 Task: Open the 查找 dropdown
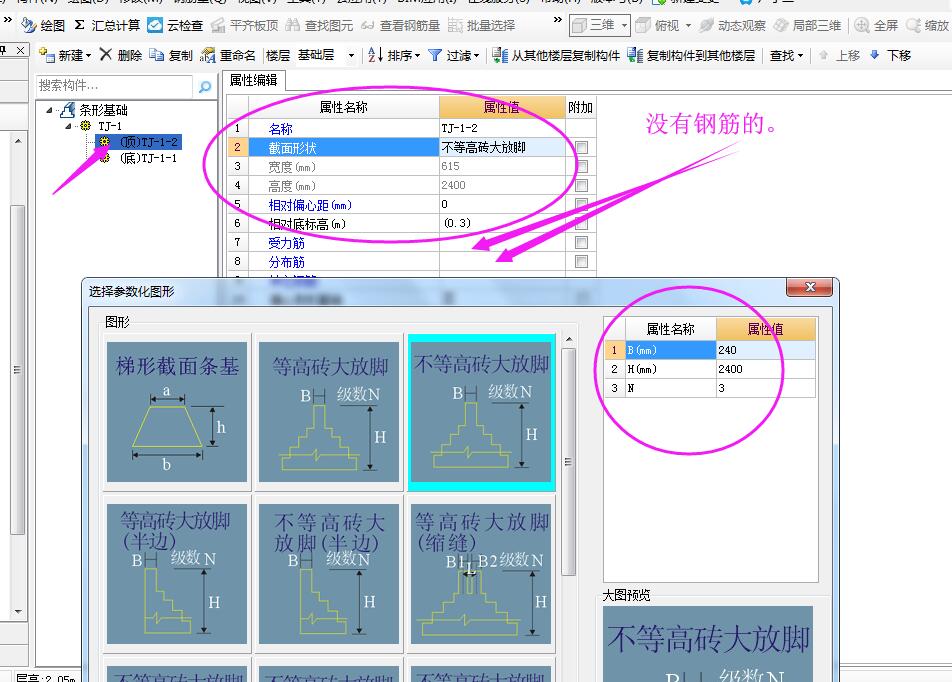pos(786,55)
